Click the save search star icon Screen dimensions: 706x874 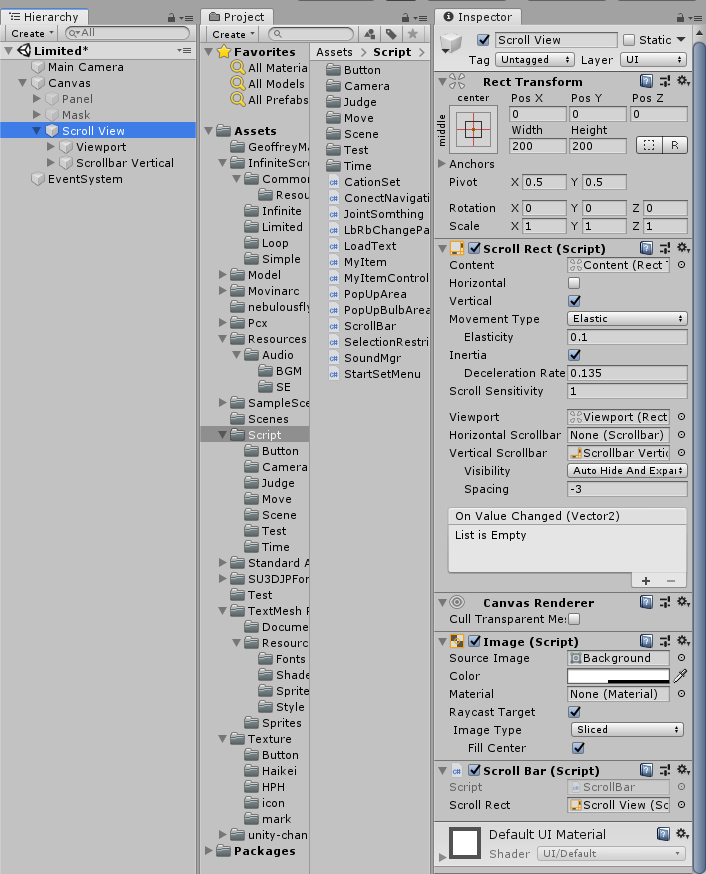tap(412, 34)
